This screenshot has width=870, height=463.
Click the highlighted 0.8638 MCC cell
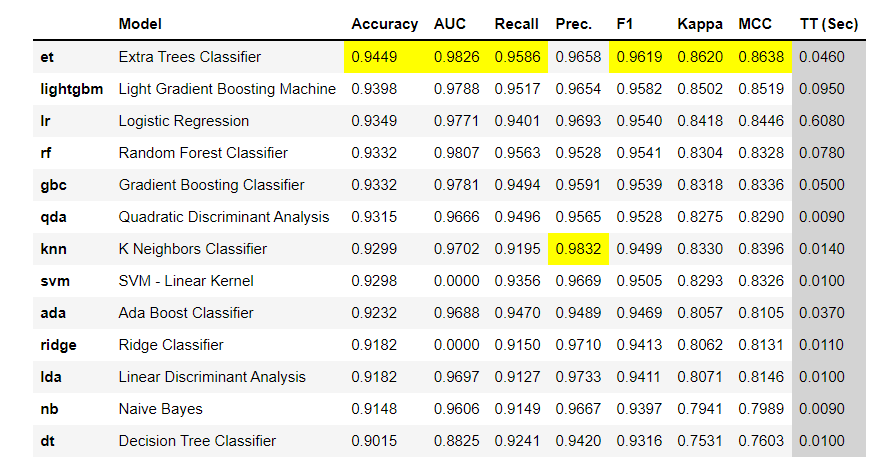tap(759, 57)
